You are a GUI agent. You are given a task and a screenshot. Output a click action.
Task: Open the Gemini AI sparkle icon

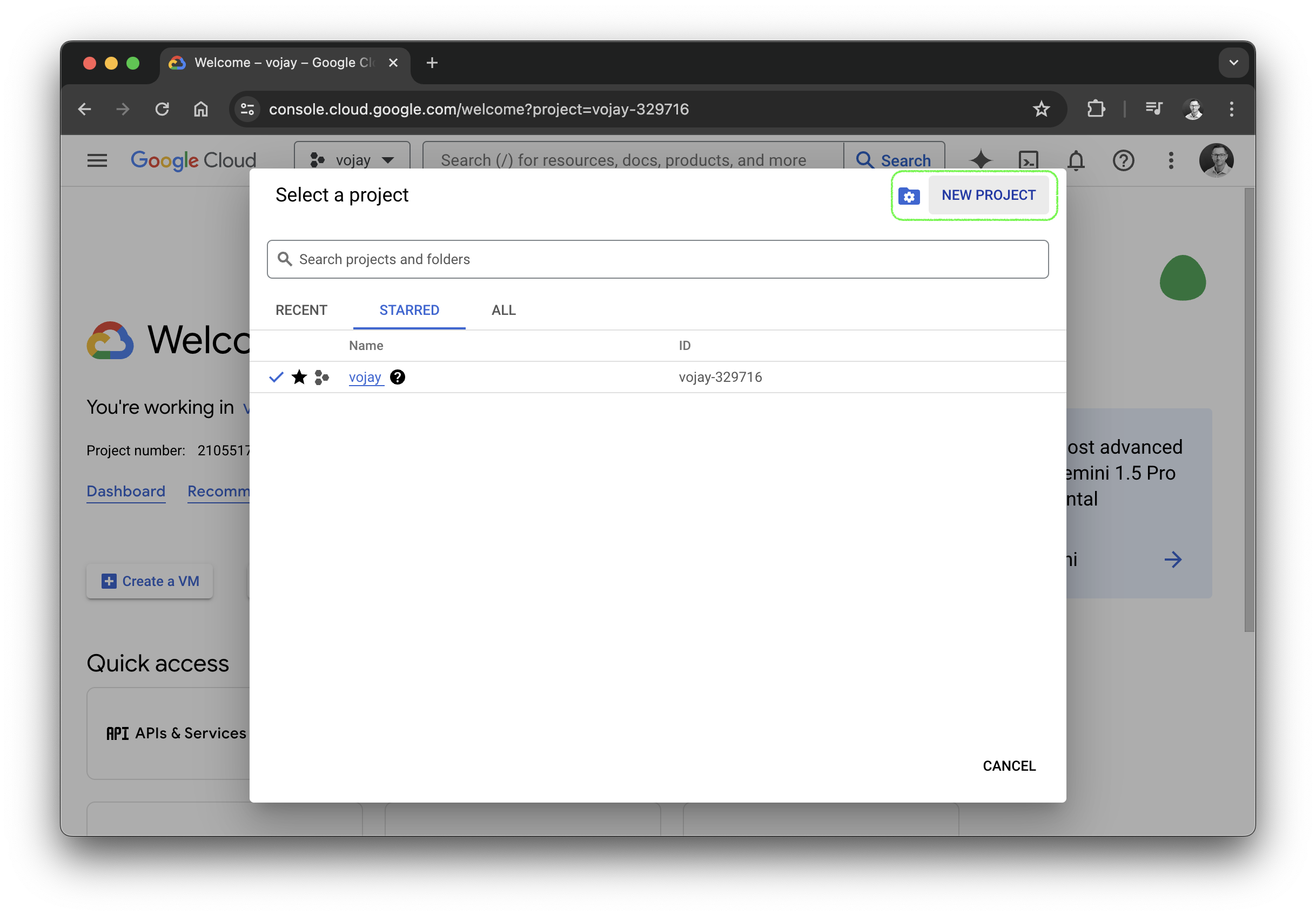[980, 160]
